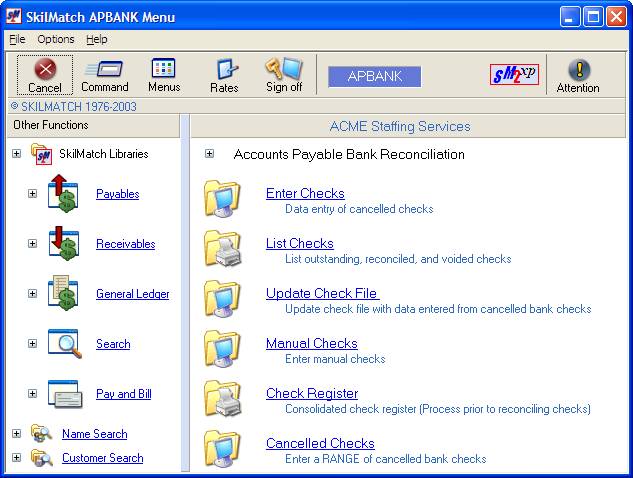Open the Enter Checks link
Viewport: 633px width, 478px height.
[305, 193]
